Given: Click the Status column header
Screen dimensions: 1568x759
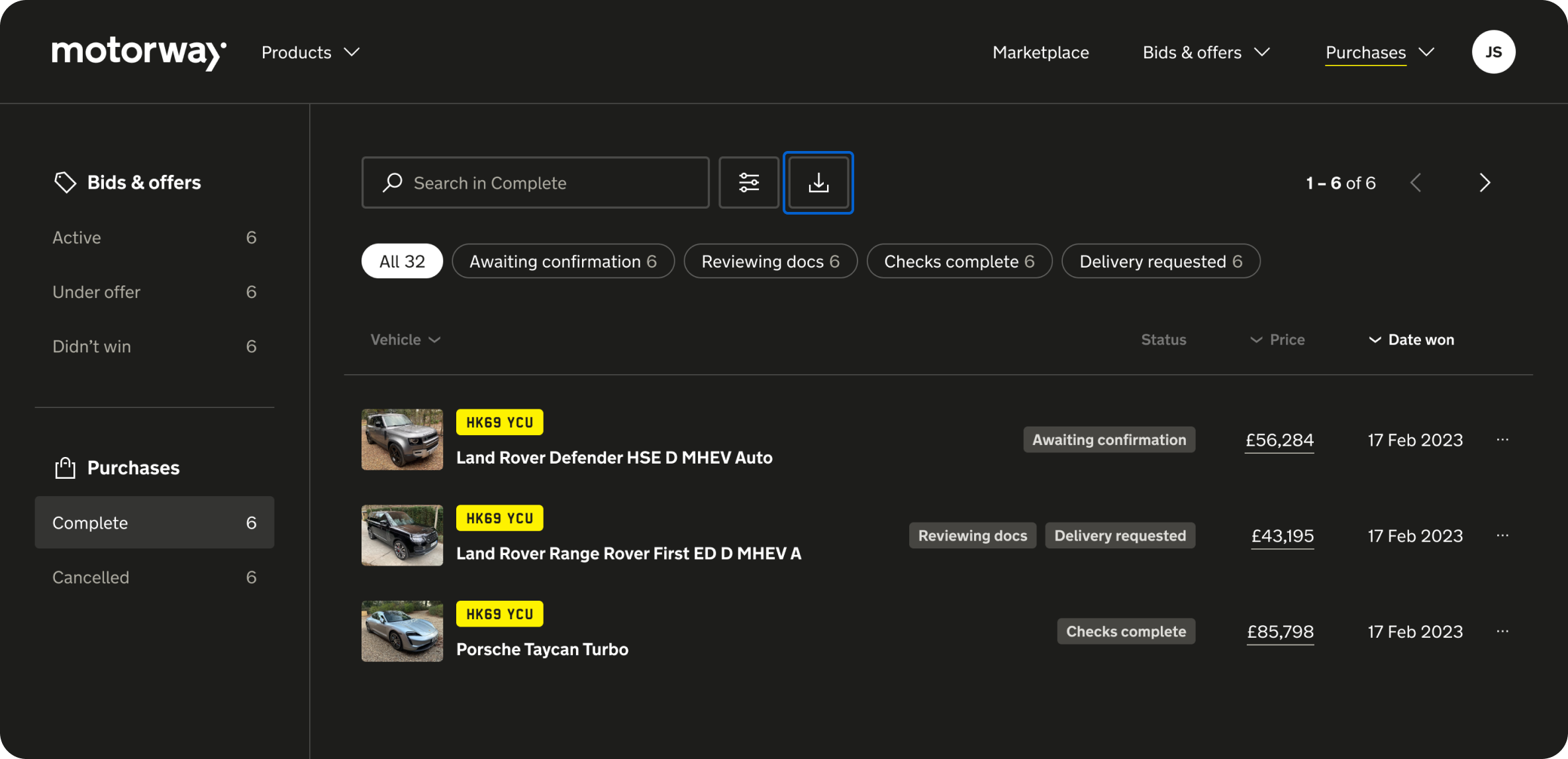Looking at the screenshot, I should click(1163, 340).
